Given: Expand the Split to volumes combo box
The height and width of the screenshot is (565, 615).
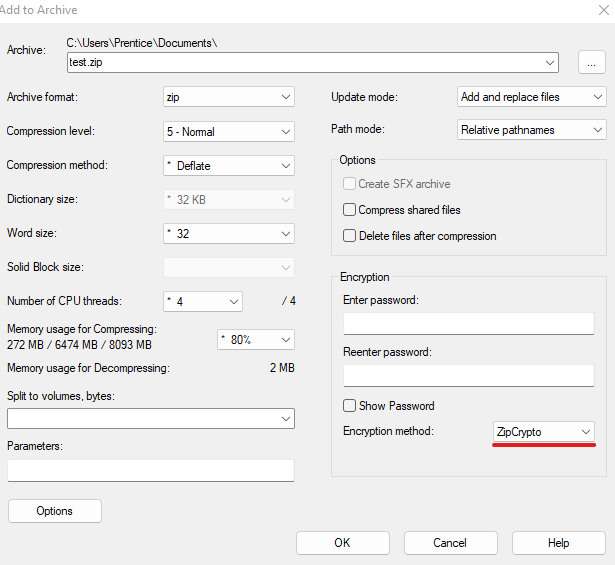Looking at the screenshot, I should point(150,417).
